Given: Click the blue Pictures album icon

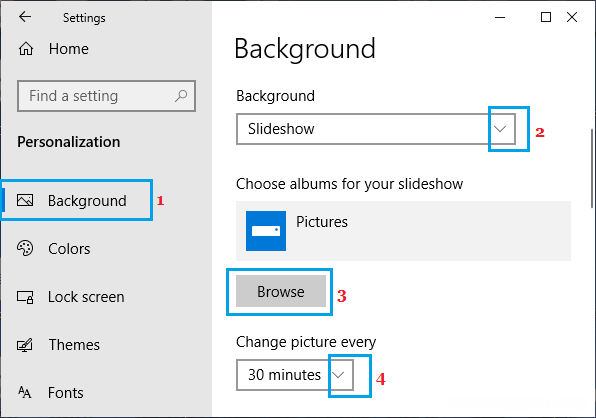Looking at the screenshot, I should pyautogui.click(x=266, y=231).
